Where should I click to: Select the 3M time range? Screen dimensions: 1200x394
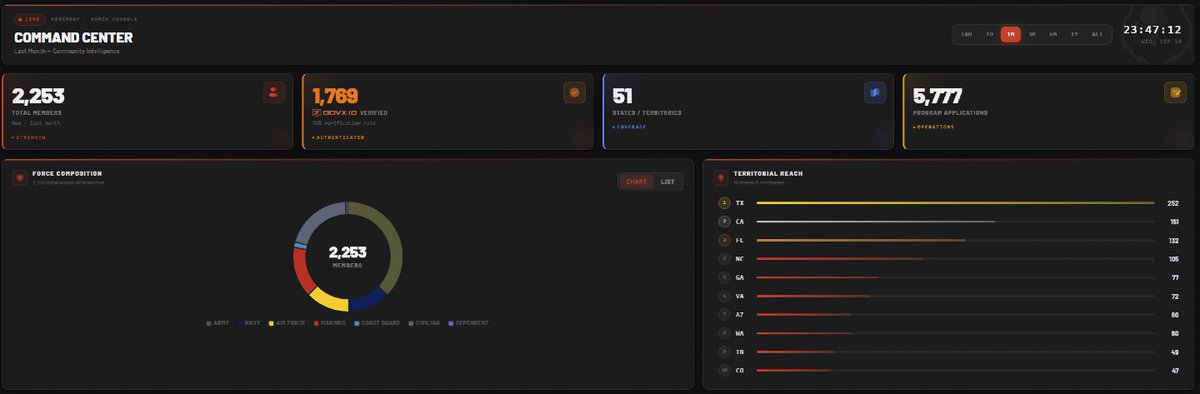pyautogui.click(x=1032, y=34)
